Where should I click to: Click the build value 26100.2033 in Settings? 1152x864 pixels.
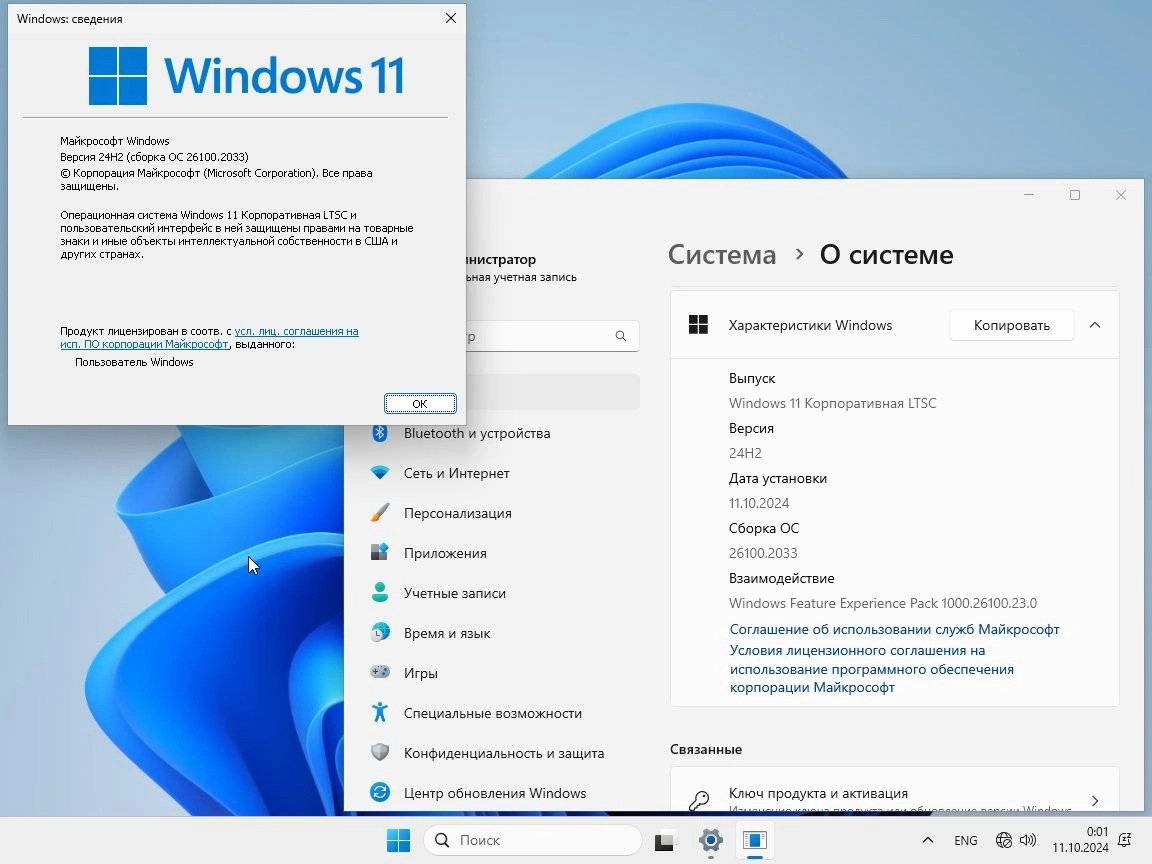pos(763,552)
